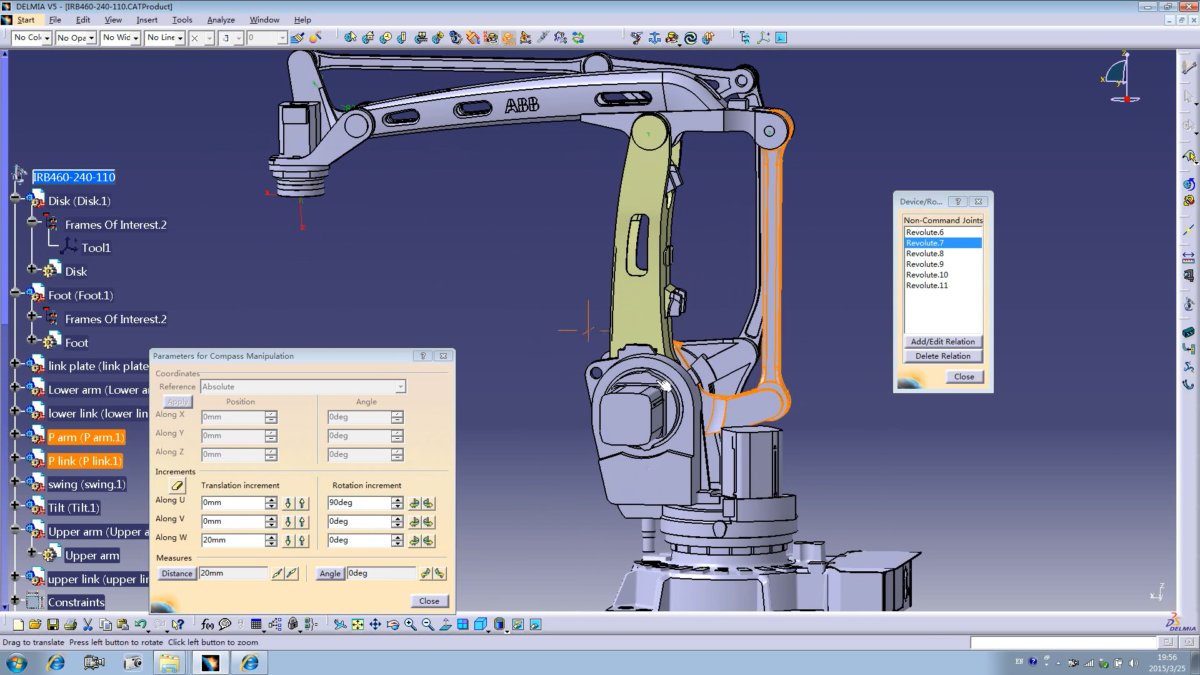Select Revolute.9 in Non-Command Joints list
Viewport: 1200px width, 675px height.
925,264
